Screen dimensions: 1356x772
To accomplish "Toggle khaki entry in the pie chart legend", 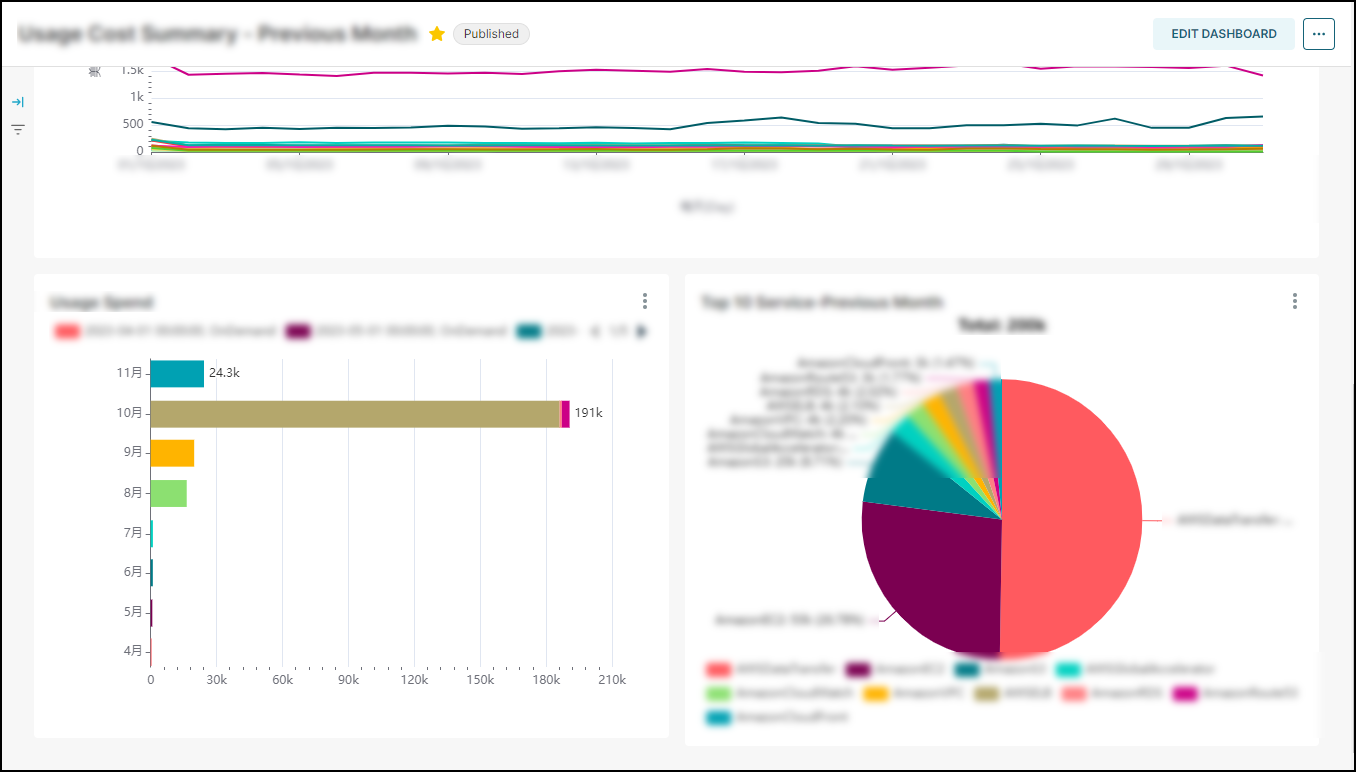I will point(988,692).
